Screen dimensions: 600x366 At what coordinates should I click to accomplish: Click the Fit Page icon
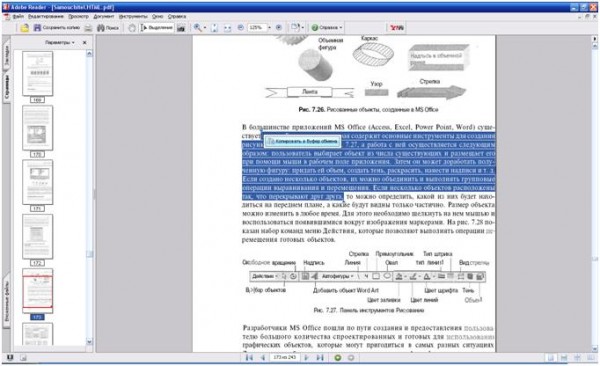[x=214, y=28]
